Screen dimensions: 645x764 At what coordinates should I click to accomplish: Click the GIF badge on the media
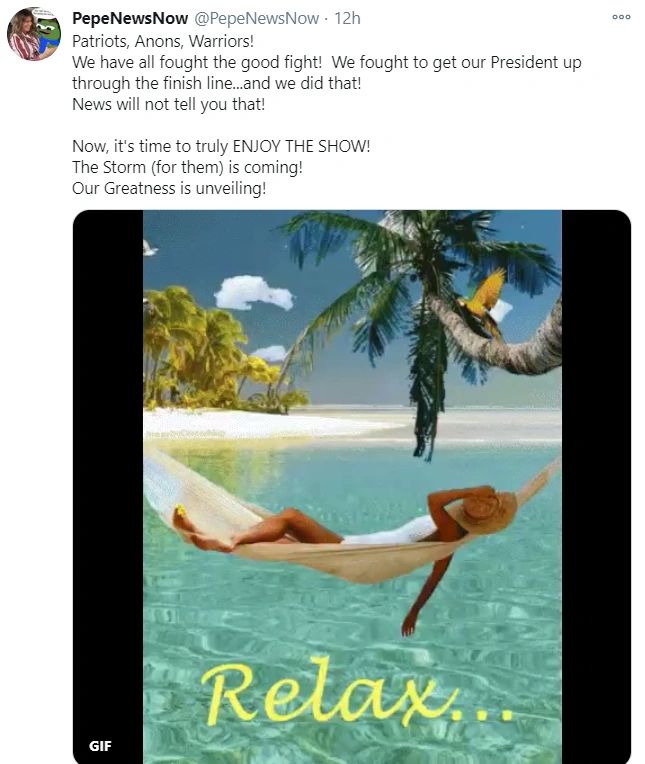(x=100, y=745)
